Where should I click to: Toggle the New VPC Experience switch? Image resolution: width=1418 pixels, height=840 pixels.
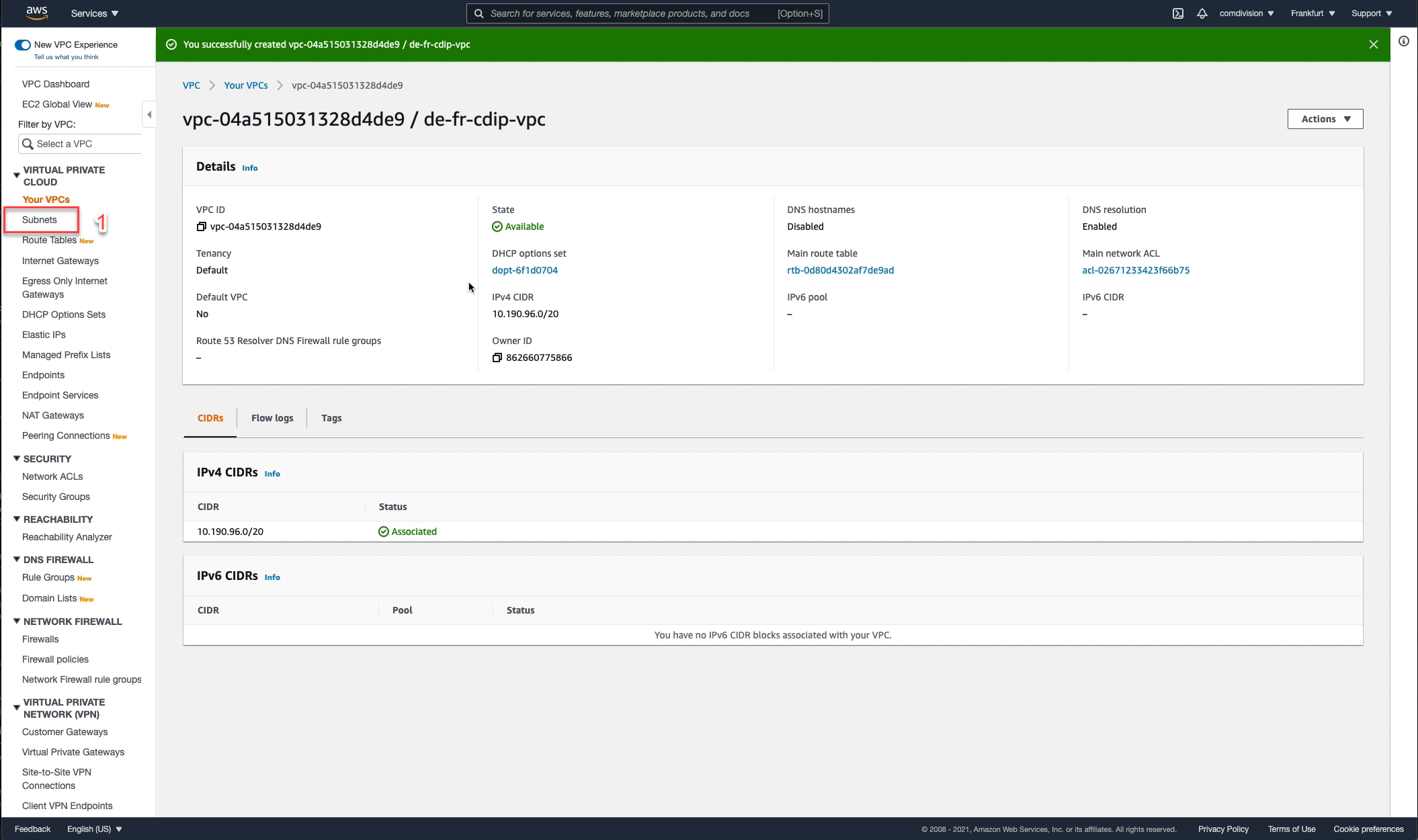(23, 45)
